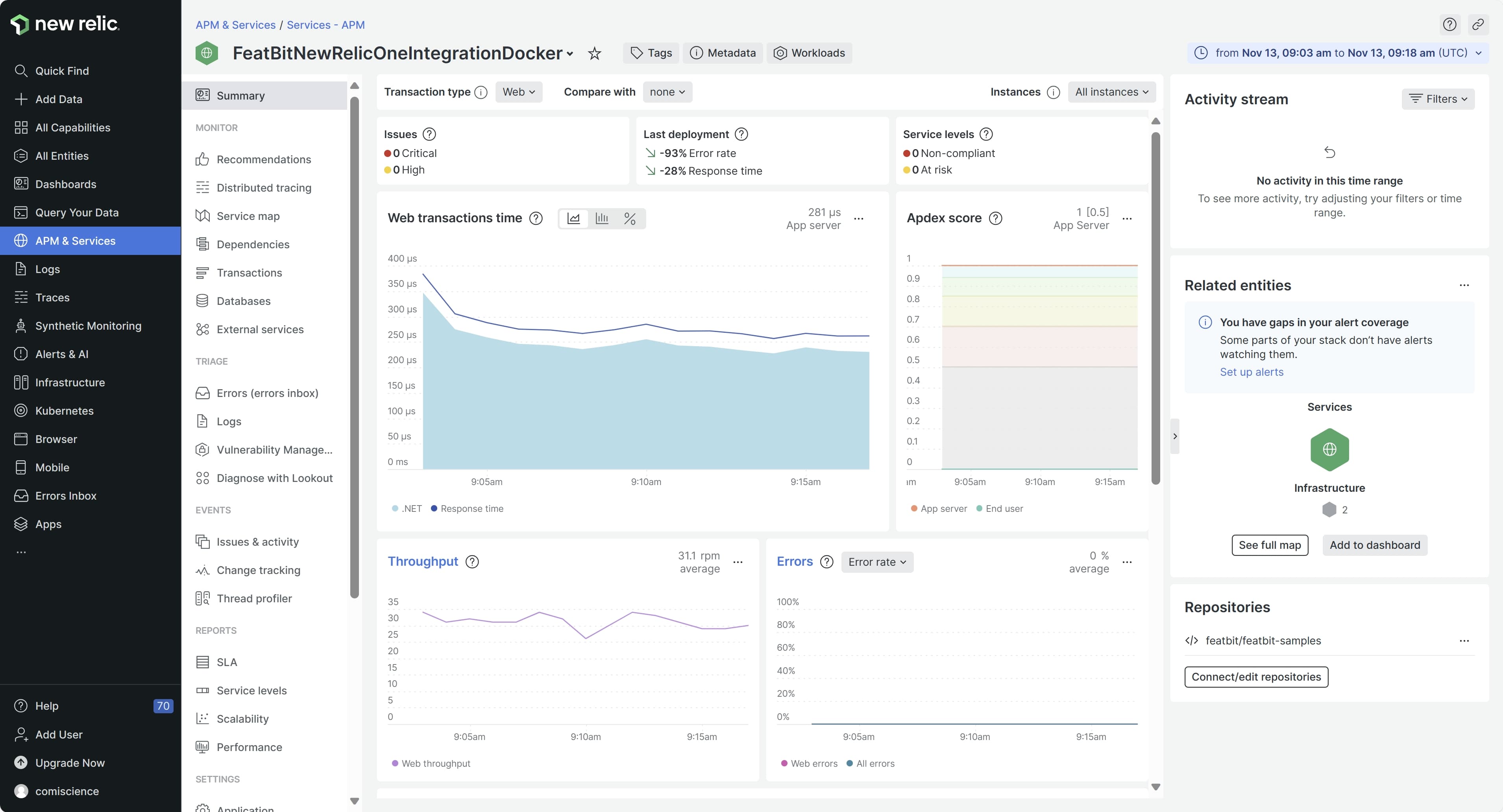Open the Error rate dropdown
1503x812 pixels.
click(x=877, y=562)
